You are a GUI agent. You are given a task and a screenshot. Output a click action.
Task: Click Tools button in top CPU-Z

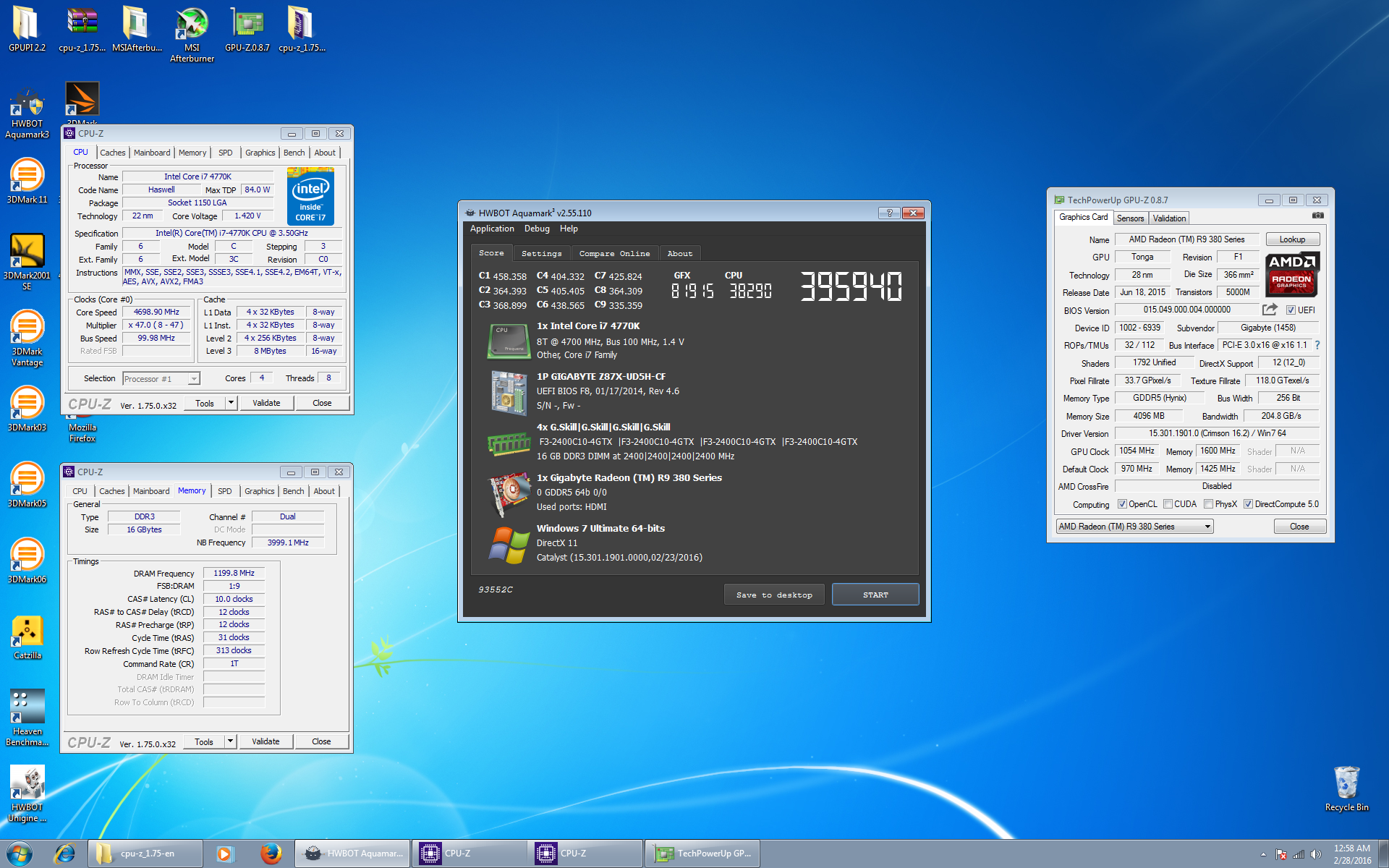[x=205, y=403]
